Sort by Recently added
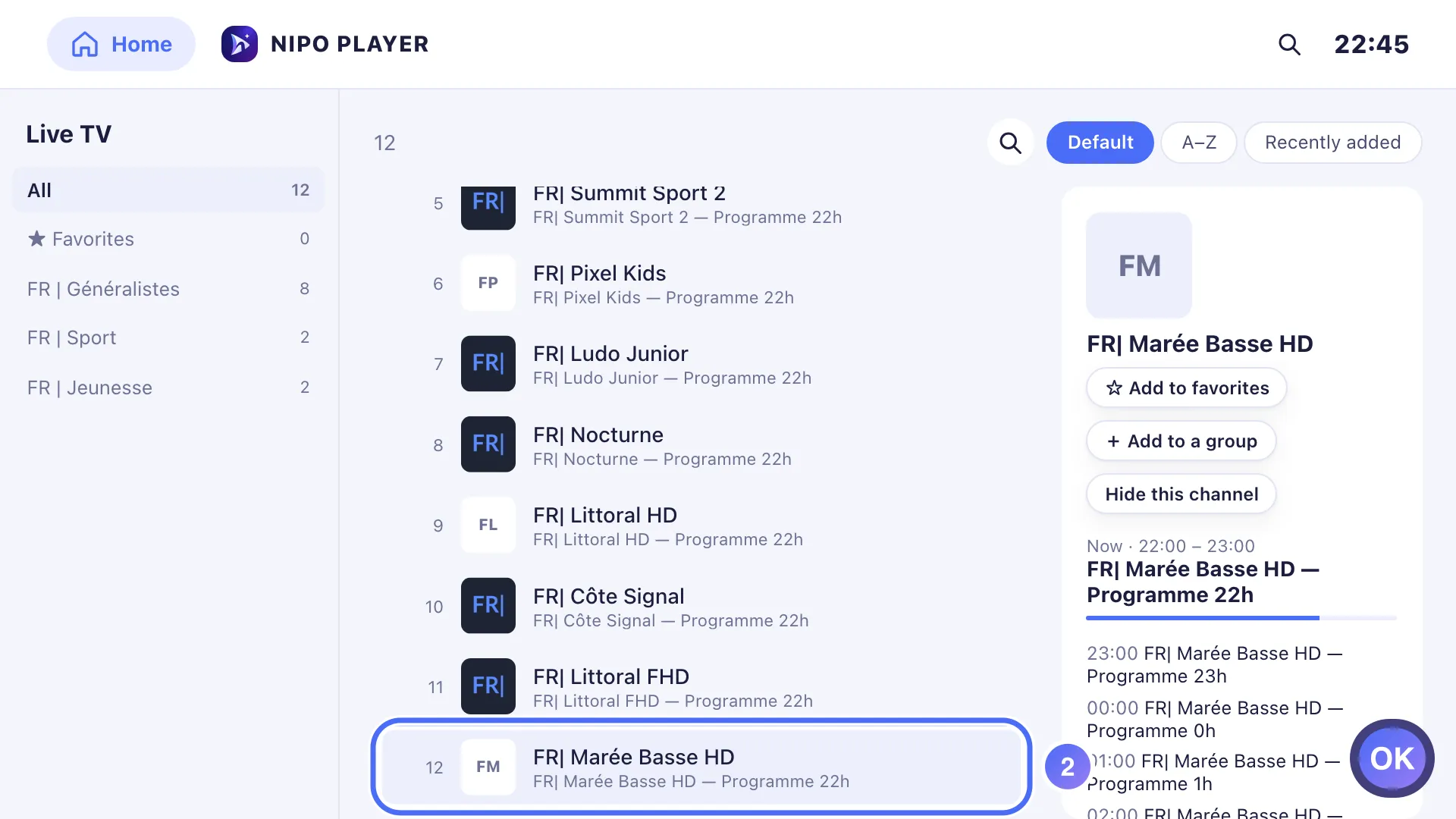This screenshot has height=819, width=1456. pyautogui.click(x=1332, y=143)
